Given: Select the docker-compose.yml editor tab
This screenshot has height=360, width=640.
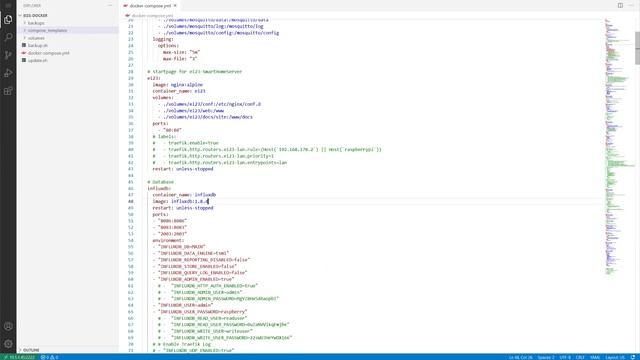Looking at the screenshot, I should [150, 6].
